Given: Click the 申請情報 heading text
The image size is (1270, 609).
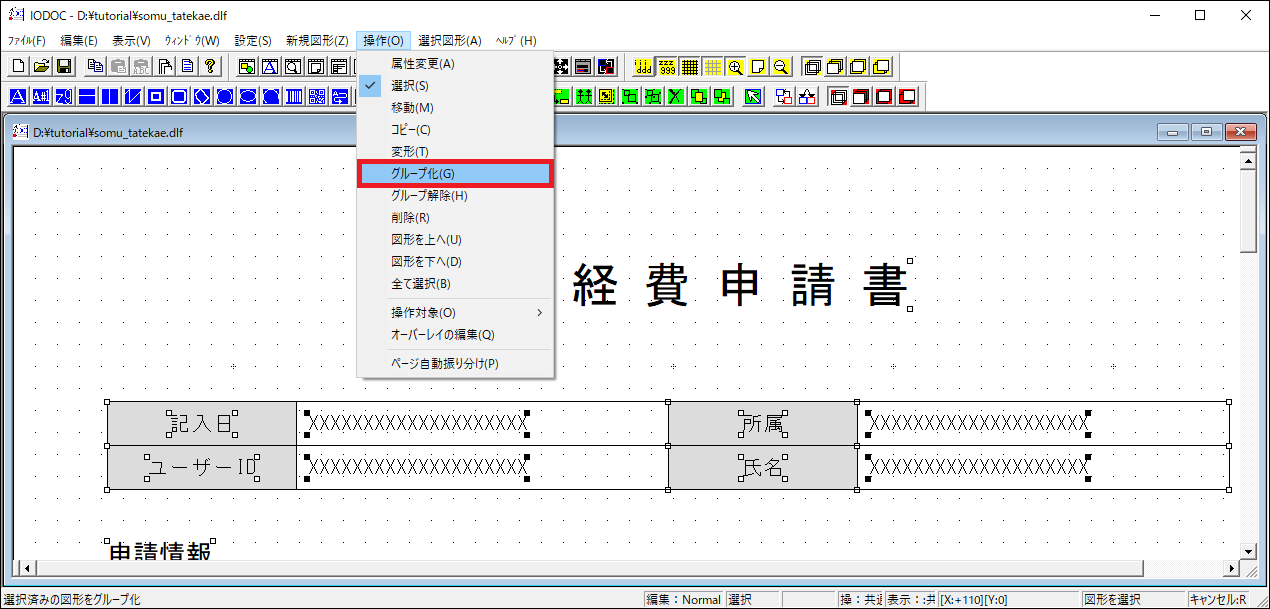Looking at the screenshot, I should 159,551.
